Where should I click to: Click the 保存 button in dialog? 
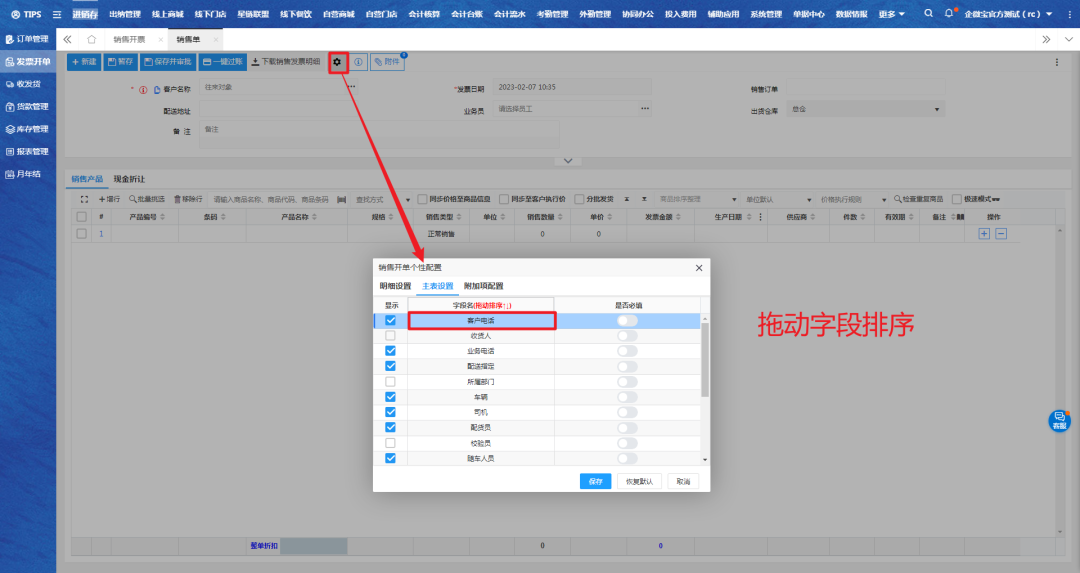coord(595,481)
